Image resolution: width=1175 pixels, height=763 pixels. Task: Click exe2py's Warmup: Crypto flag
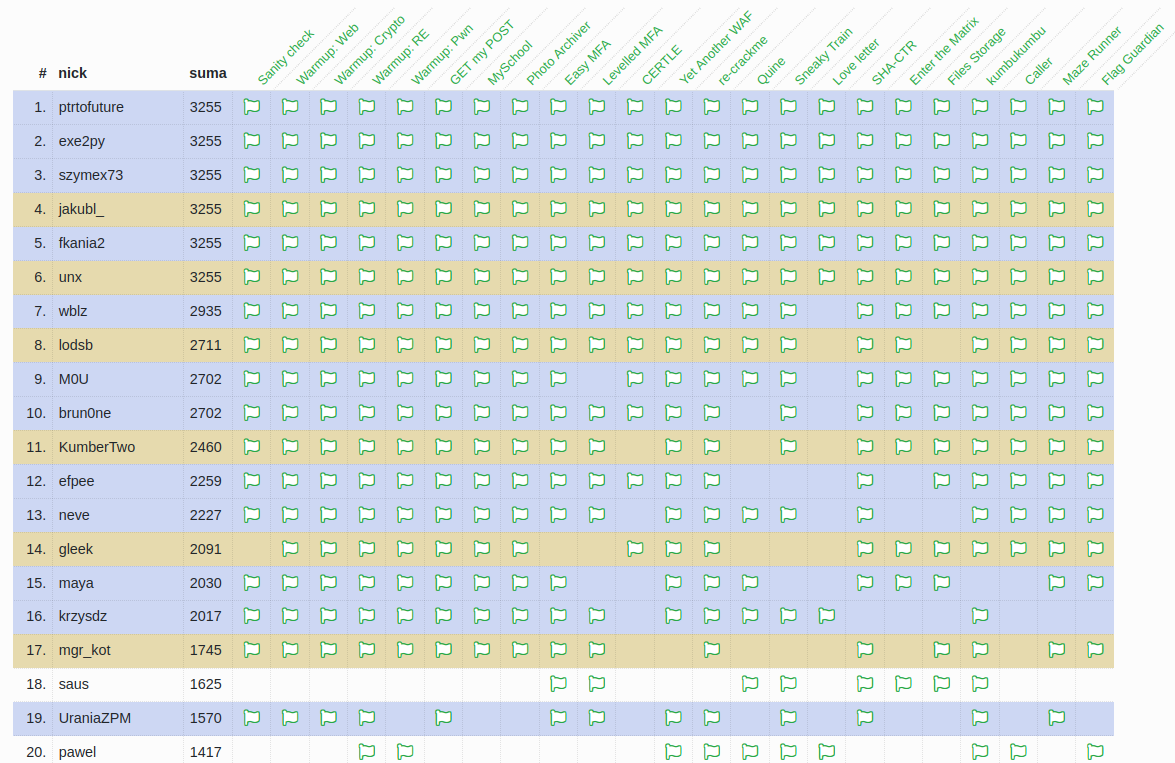click(328, 141)
